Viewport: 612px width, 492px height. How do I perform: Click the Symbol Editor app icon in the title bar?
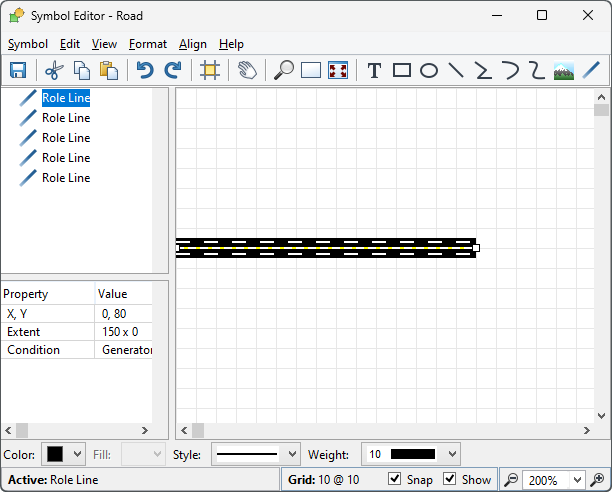[16, 16]
